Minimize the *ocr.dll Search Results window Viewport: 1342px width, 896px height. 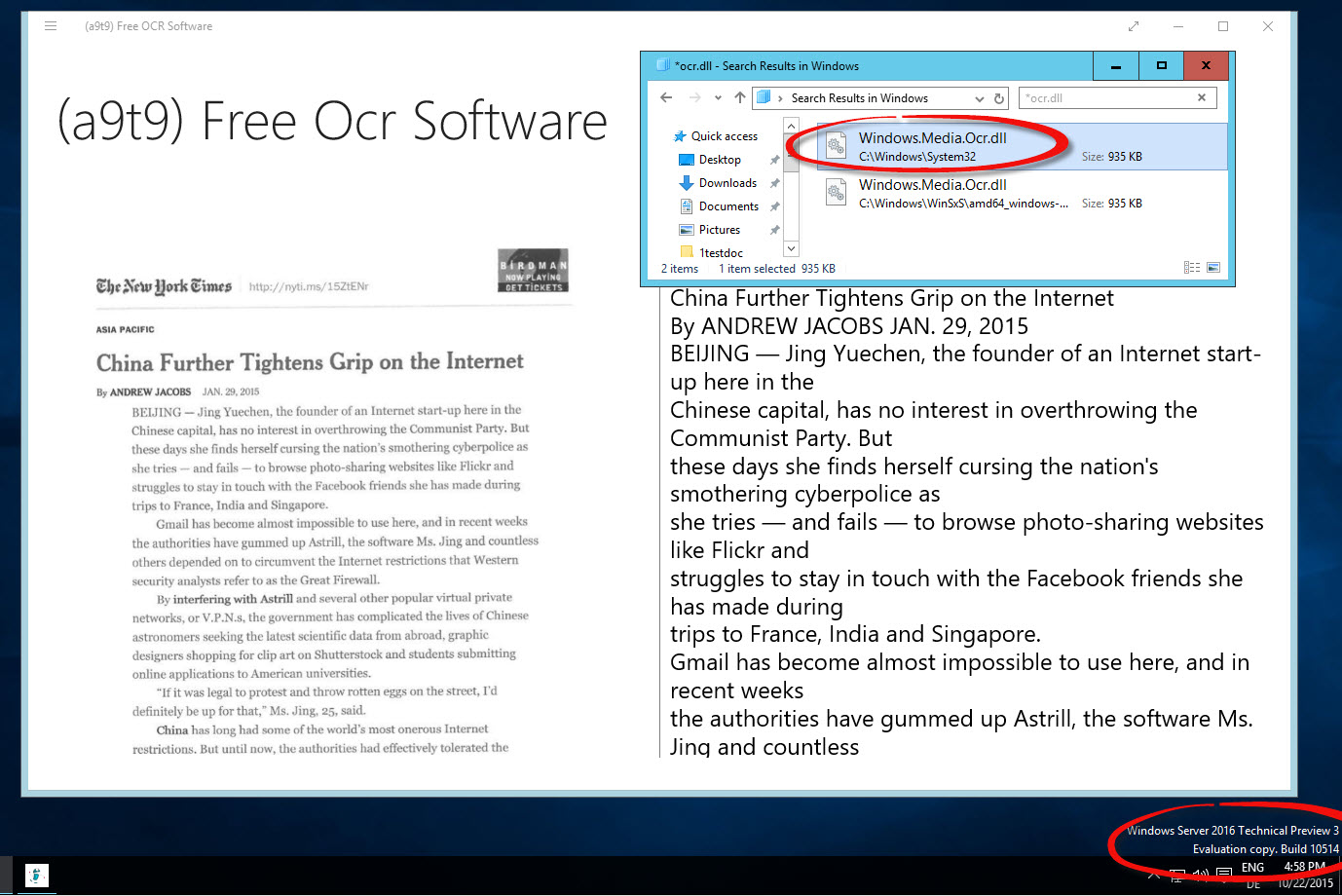point(1116,66)
